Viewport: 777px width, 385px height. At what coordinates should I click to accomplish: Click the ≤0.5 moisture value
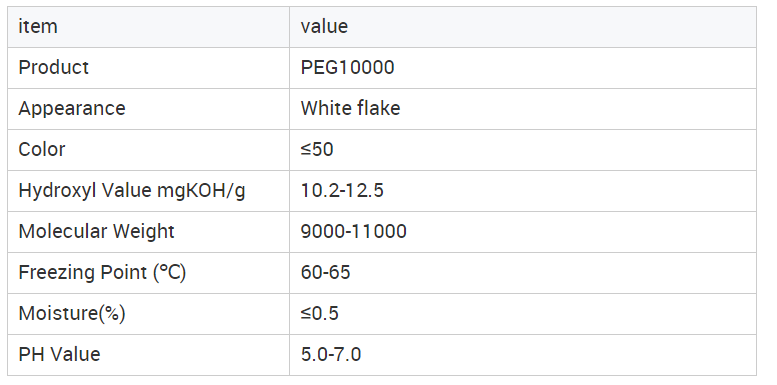click(x=320, y=314)
